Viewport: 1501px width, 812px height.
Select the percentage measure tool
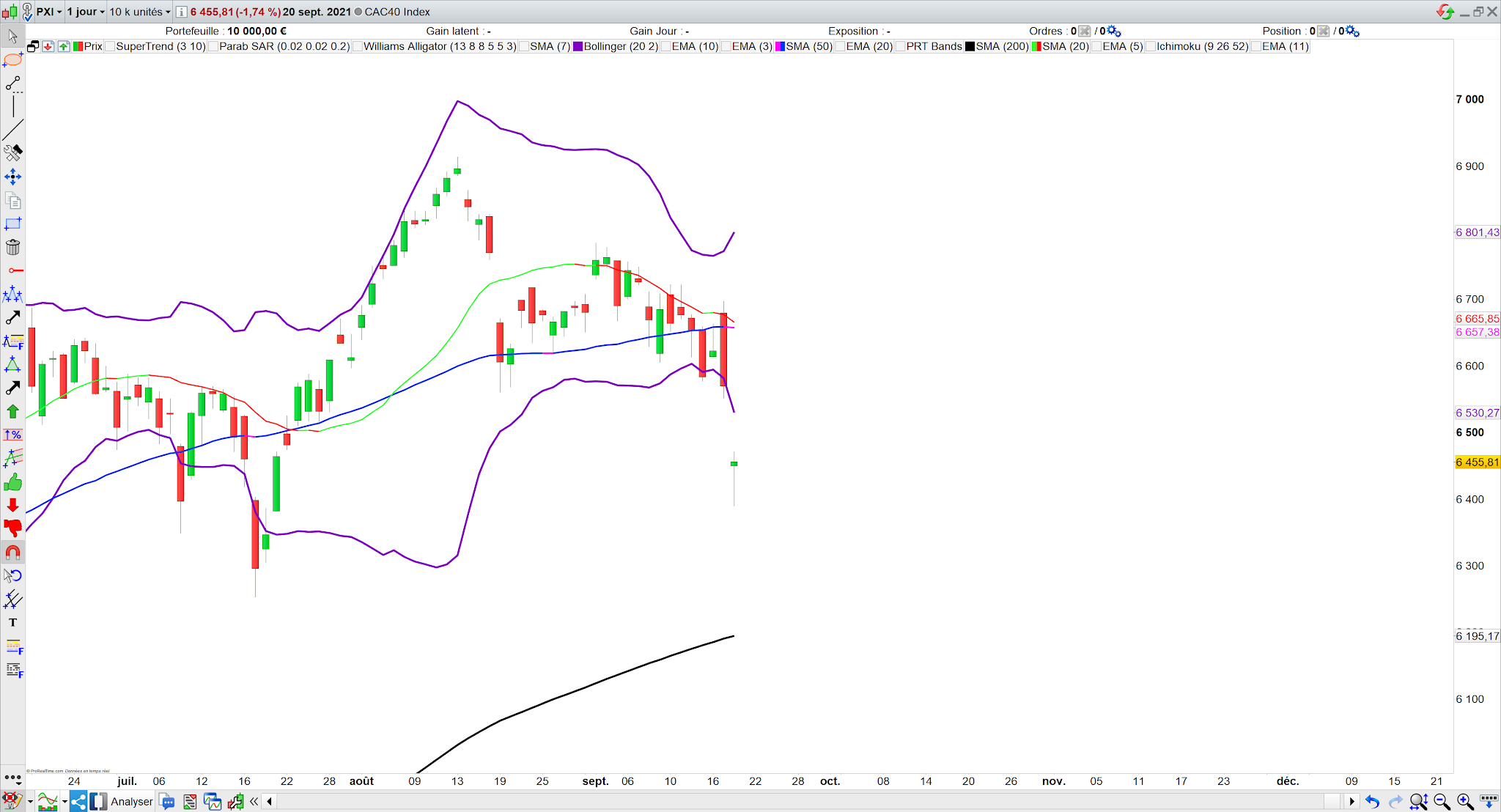pos(12,435)
